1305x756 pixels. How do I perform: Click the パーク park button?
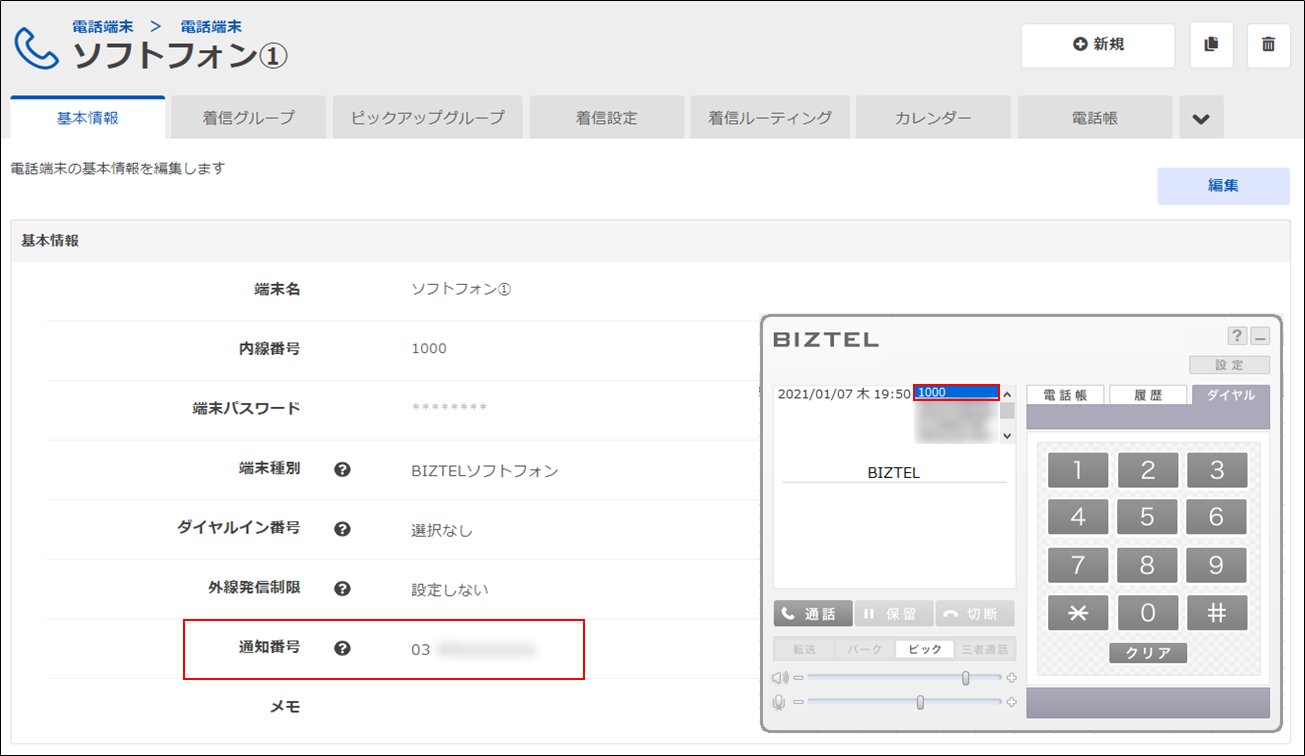click(865, 649)
